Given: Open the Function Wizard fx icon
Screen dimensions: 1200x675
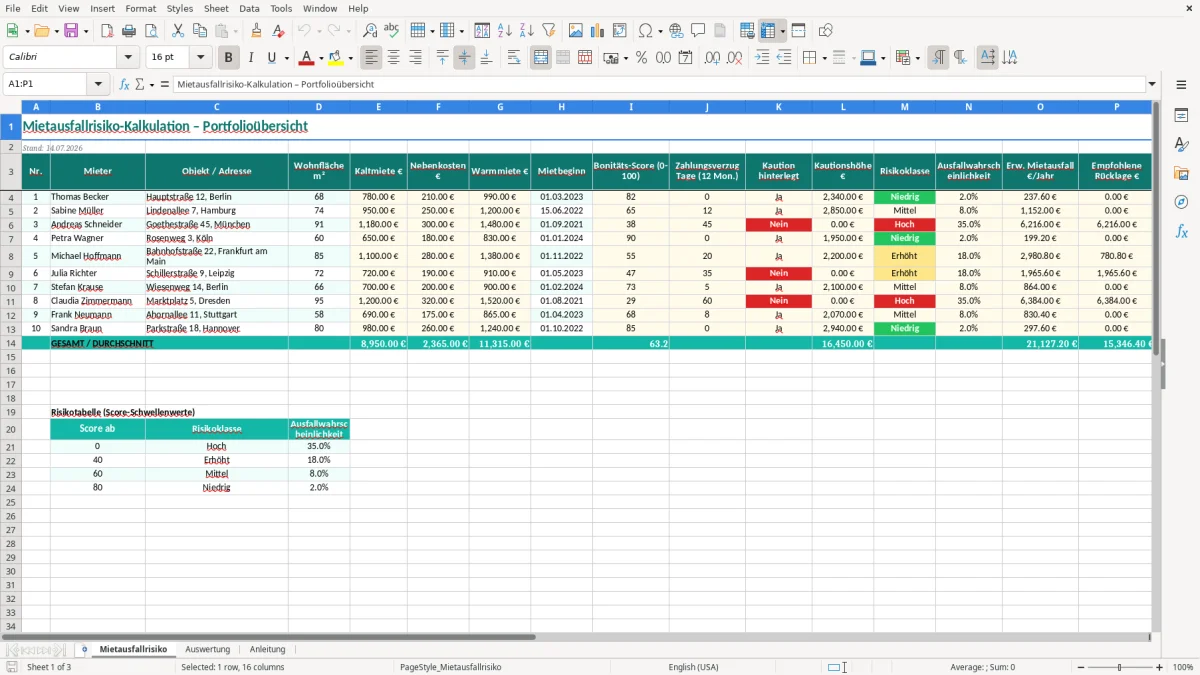Looking at the screenshot, I should tap(125, 85).
